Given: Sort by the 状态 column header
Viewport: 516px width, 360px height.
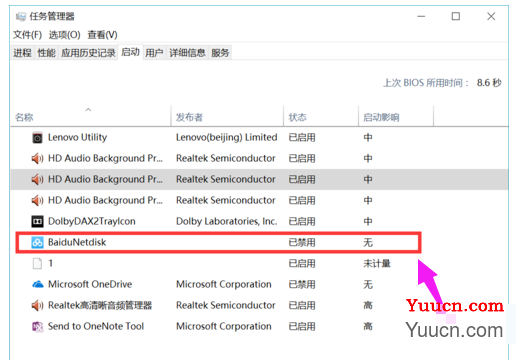Looking at the screenshot, I should (x=321, y=116).
